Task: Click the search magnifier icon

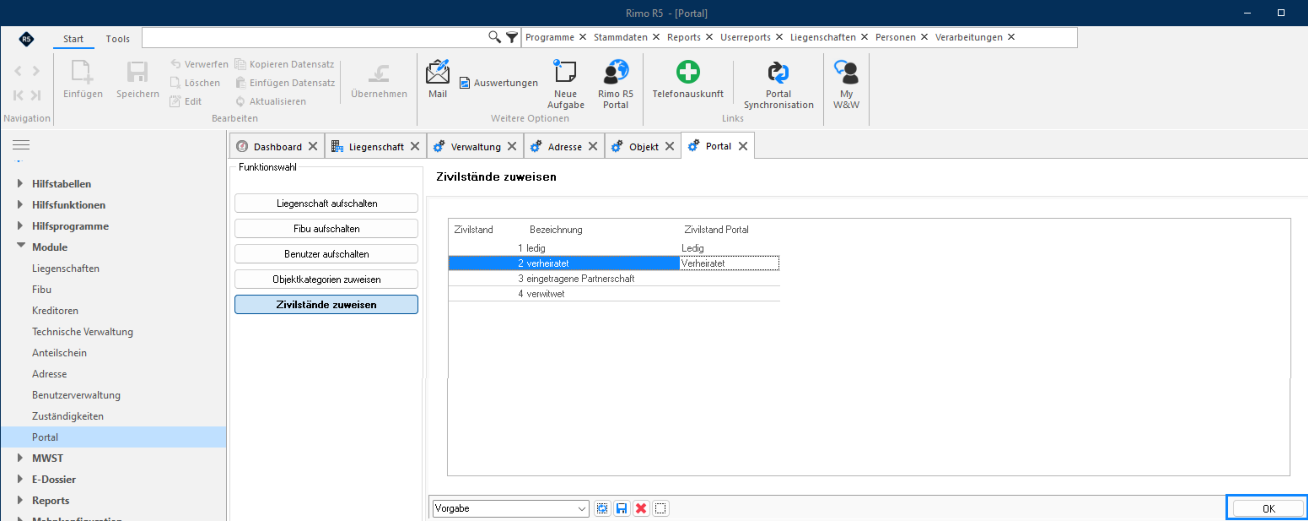Action: [x=494, y=37]
